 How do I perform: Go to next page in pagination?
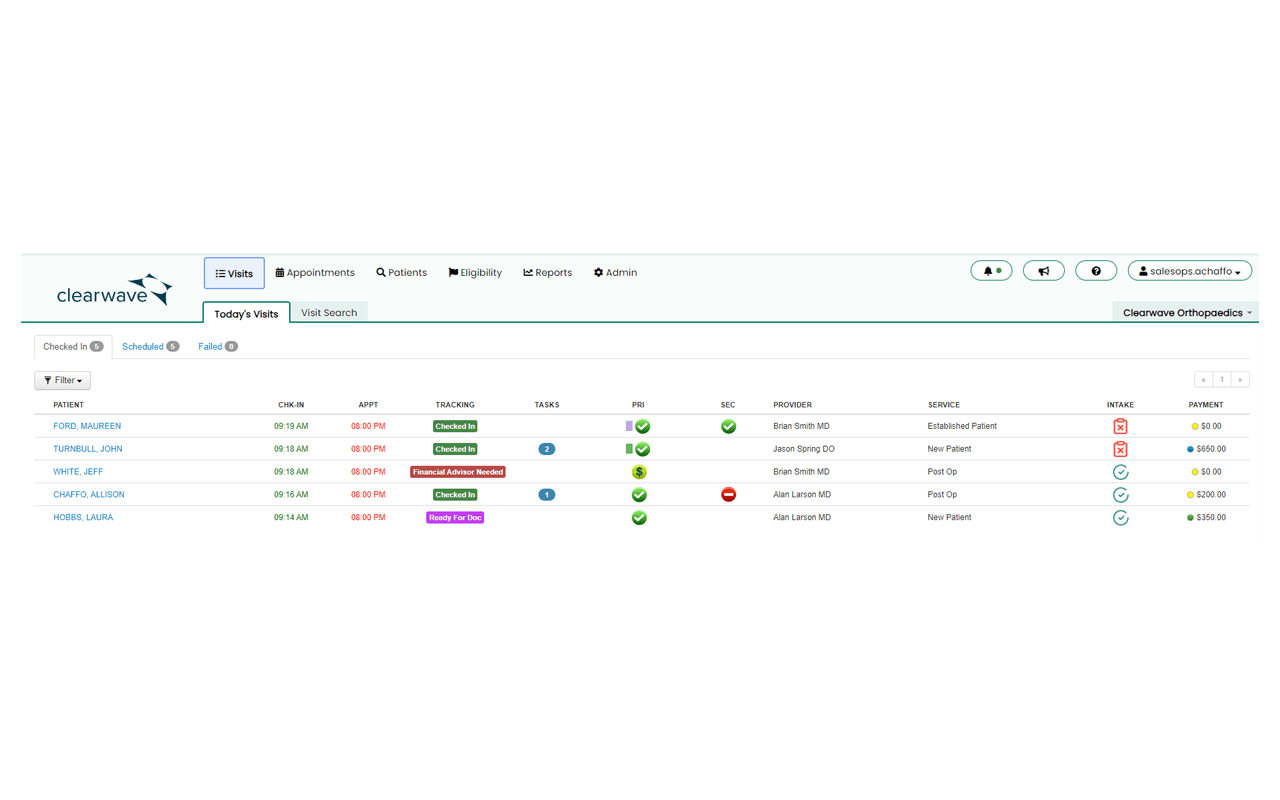[x=1240, y=380]
